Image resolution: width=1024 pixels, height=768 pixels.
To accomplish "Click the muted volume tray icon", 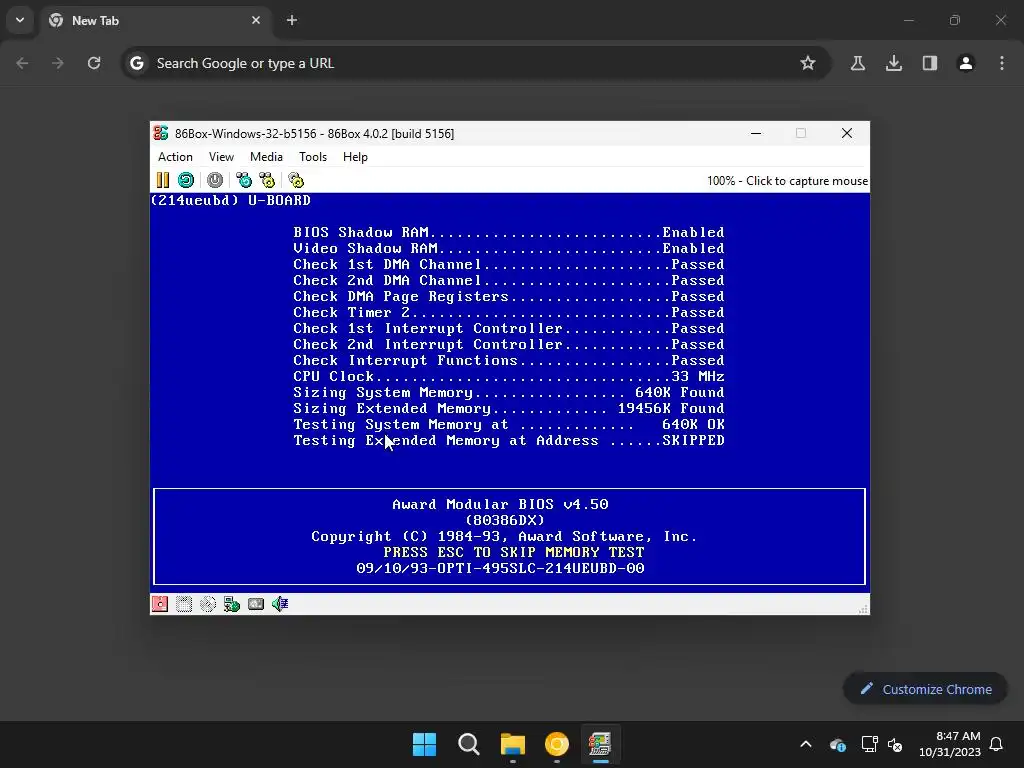I will [895, 744].
